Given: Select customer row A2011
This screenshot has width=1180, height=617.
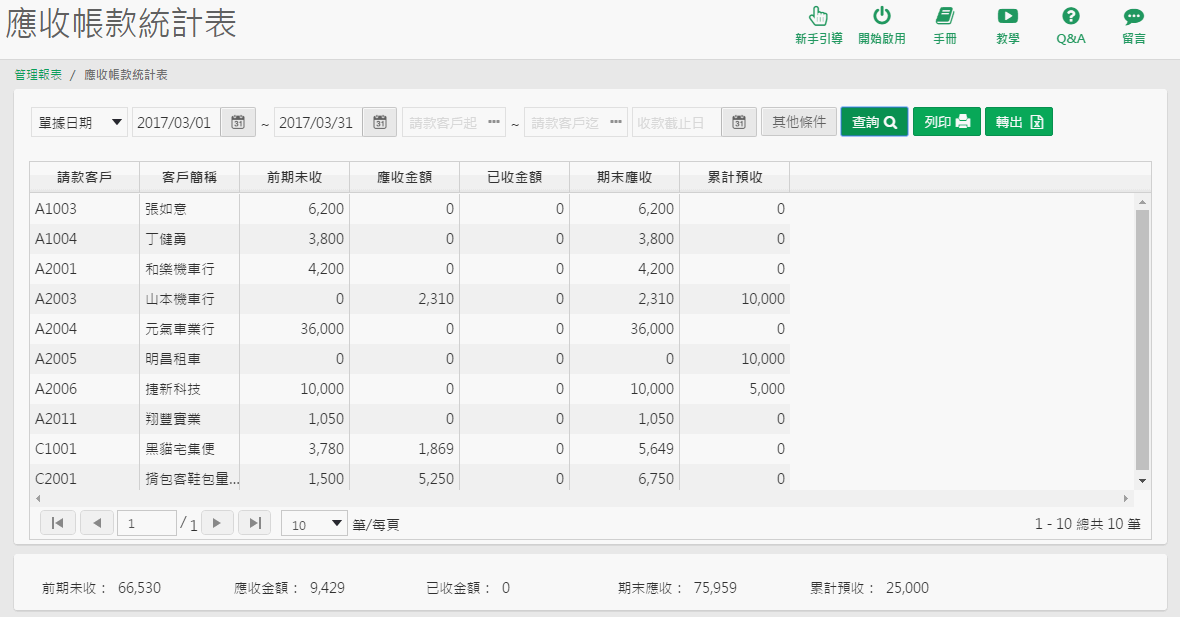Looking at the screenshot, I should (409, 419).
